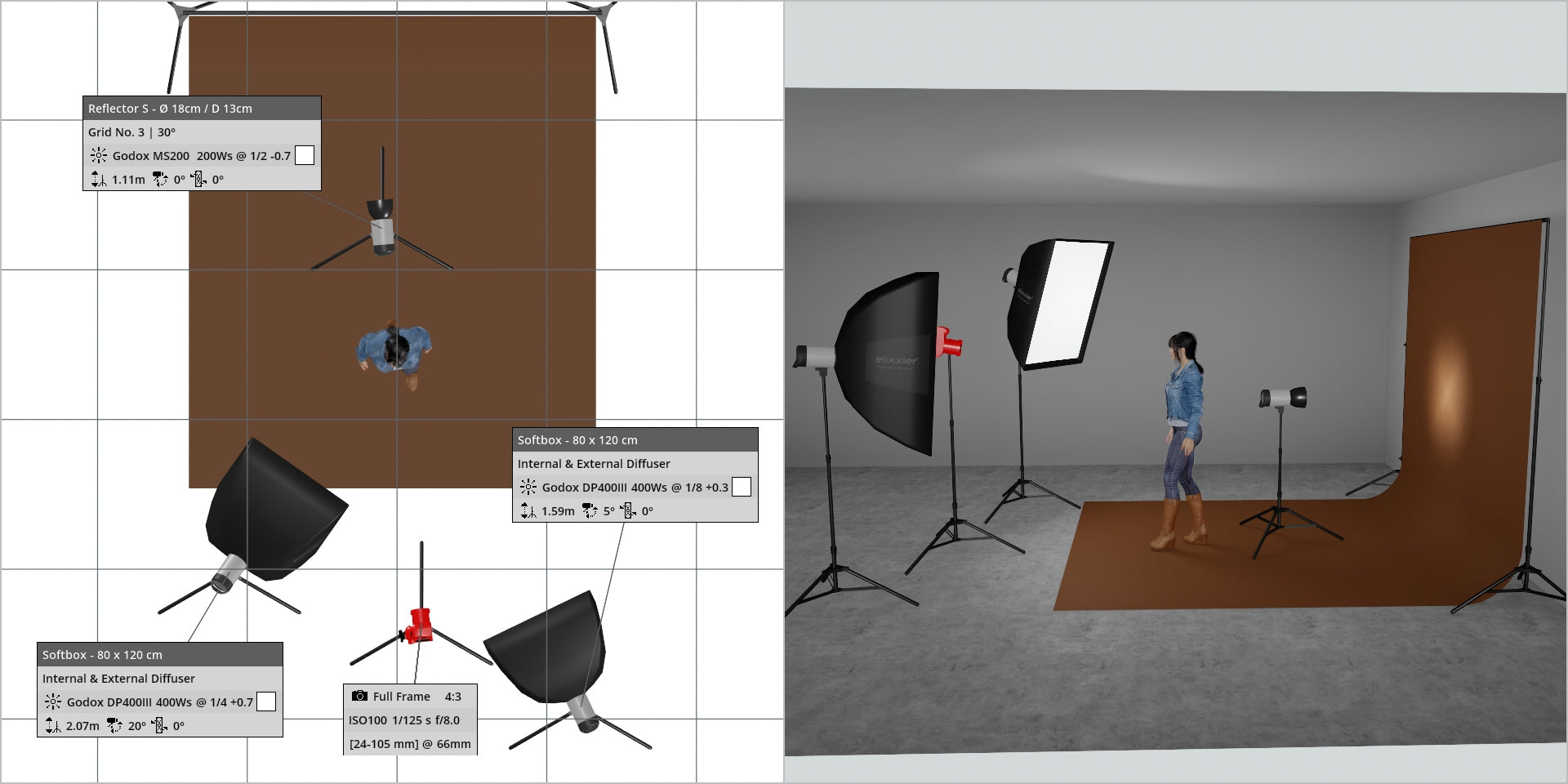Image resolution: width=1568 pixels, height=784 pixels.
Task: Select the 20° rotation value
Action: [x=137, y=726]
